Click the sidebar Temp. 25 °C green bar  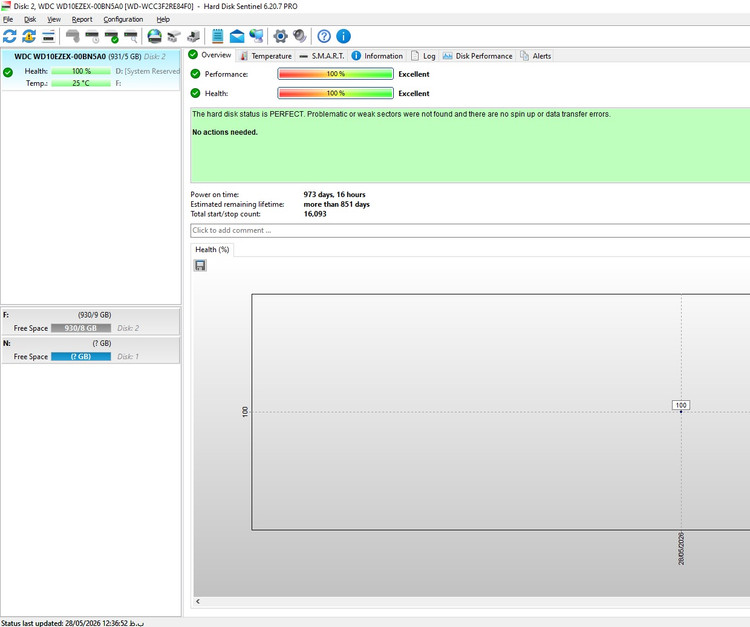coord(81,83)
